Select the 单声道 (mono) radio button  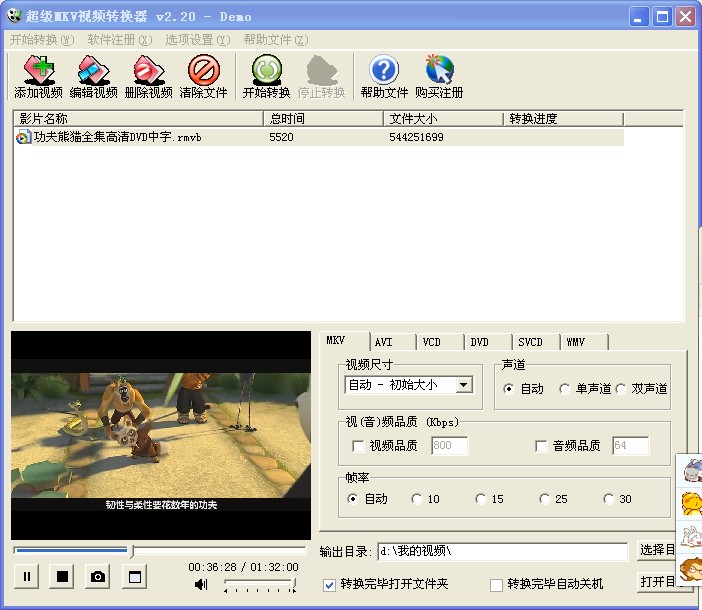(564, 388)
